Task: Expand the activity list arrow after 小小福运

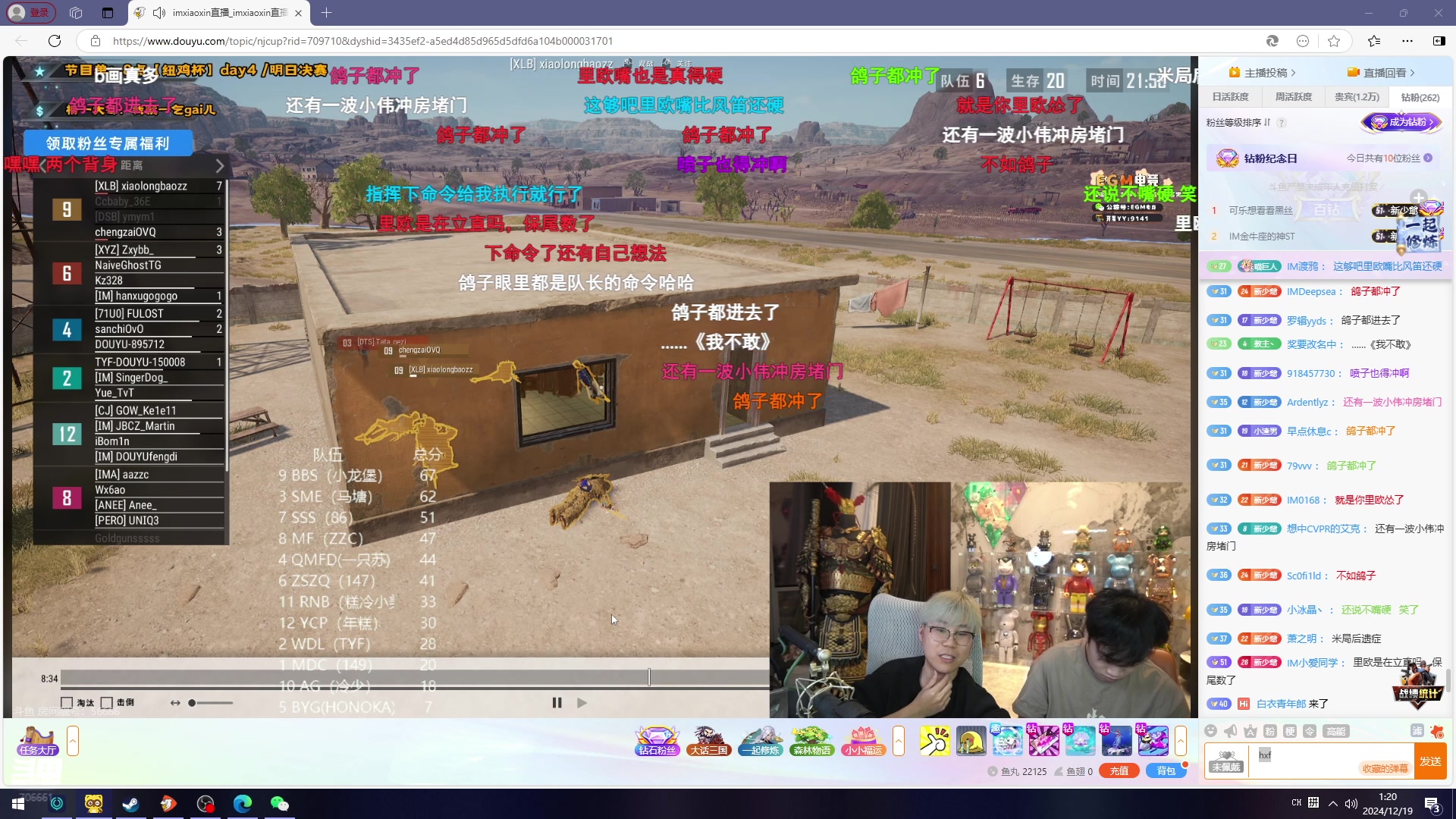Action: (x=899, y=740)
